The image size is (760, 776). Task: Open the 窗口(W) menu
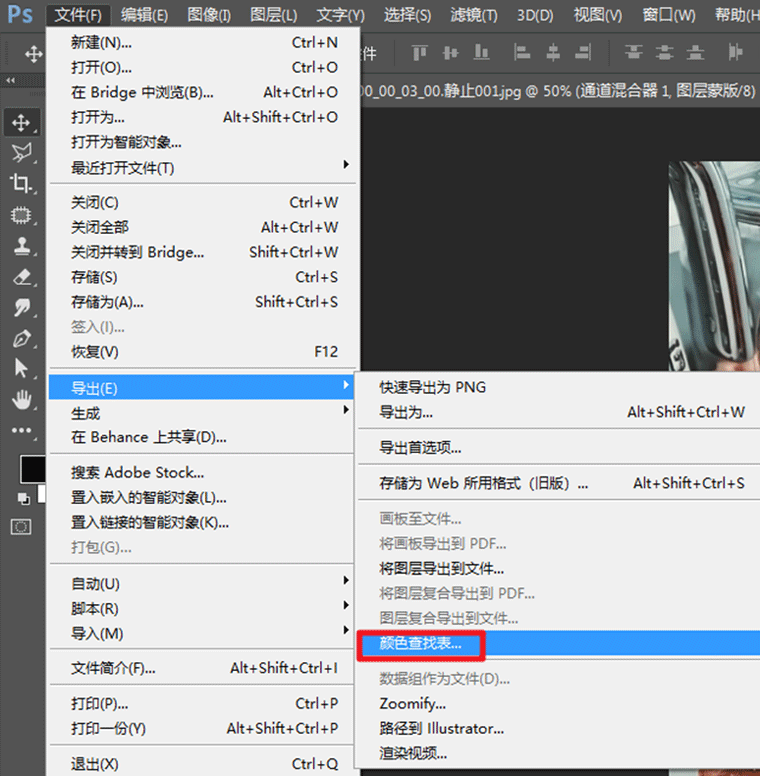click(668, 15)
